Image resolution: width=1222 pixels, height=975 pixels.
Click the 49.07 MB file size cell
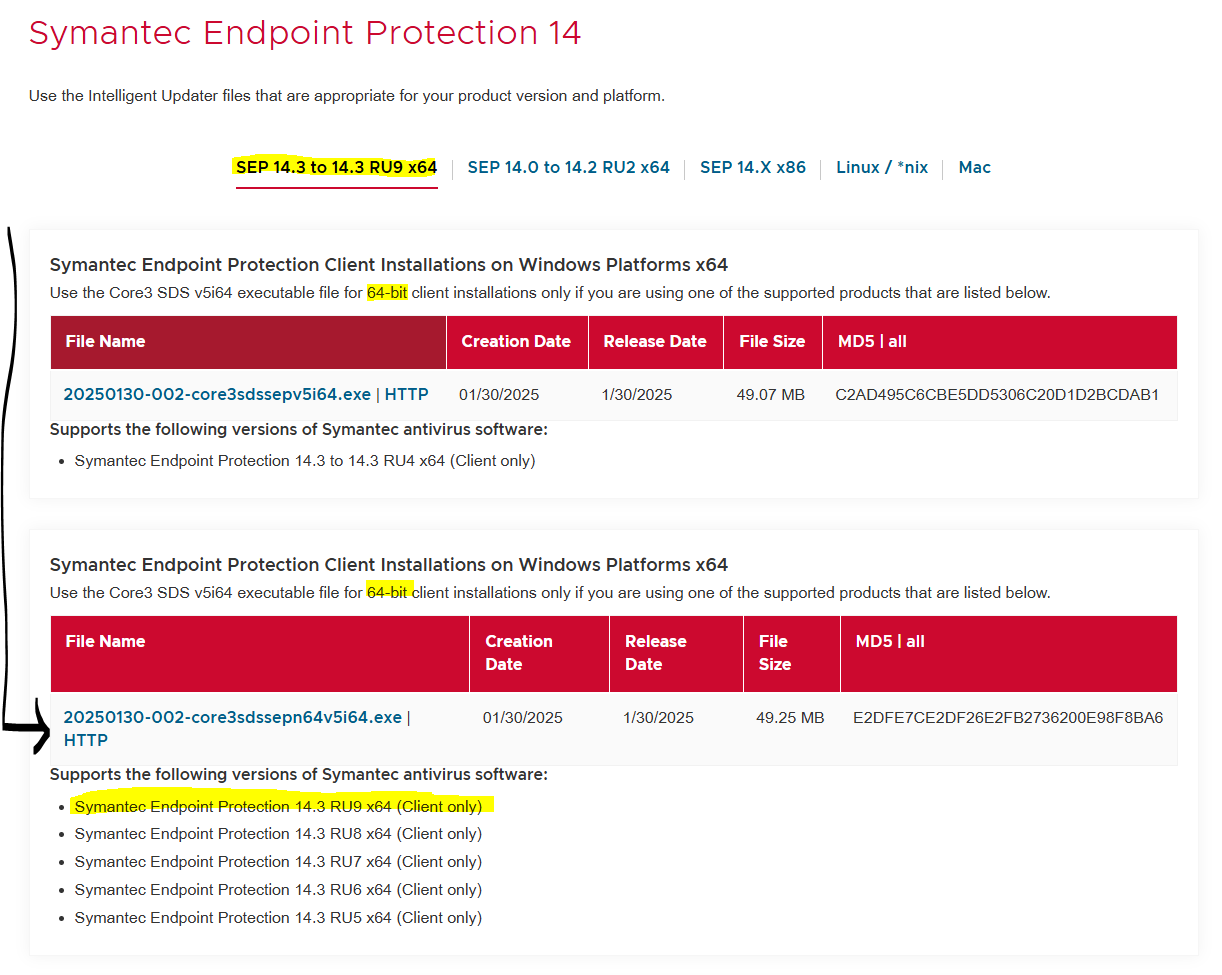tap(770, 394)
